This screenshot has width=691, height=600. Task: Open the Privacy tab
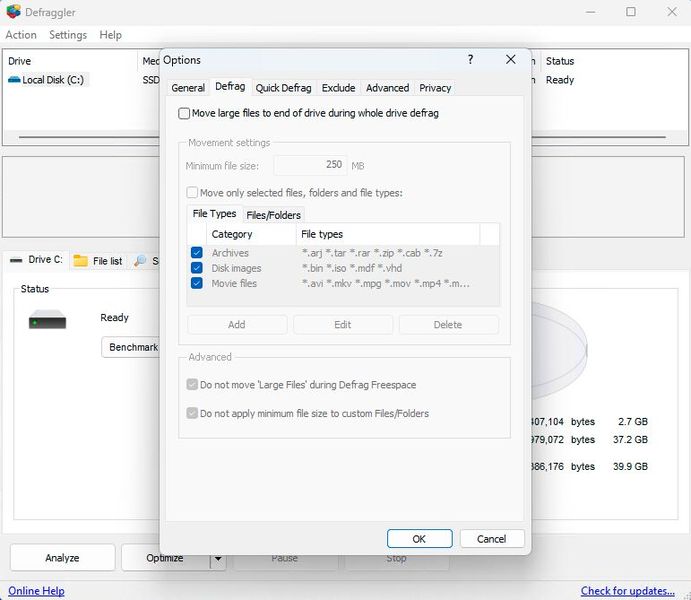tap(435, 88)
